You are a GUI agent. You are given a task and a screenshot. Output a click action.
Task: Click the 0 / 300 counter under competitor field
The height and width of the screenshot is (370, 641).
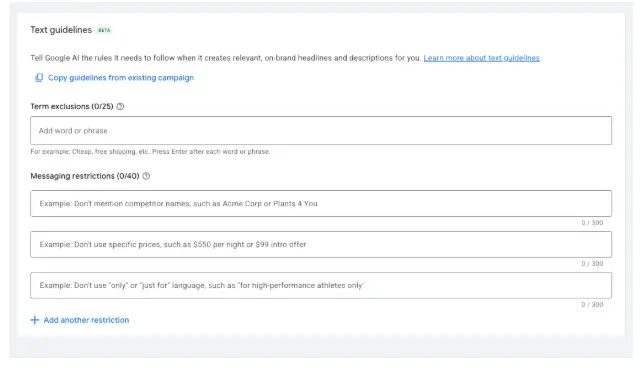[x=592, y=223]
